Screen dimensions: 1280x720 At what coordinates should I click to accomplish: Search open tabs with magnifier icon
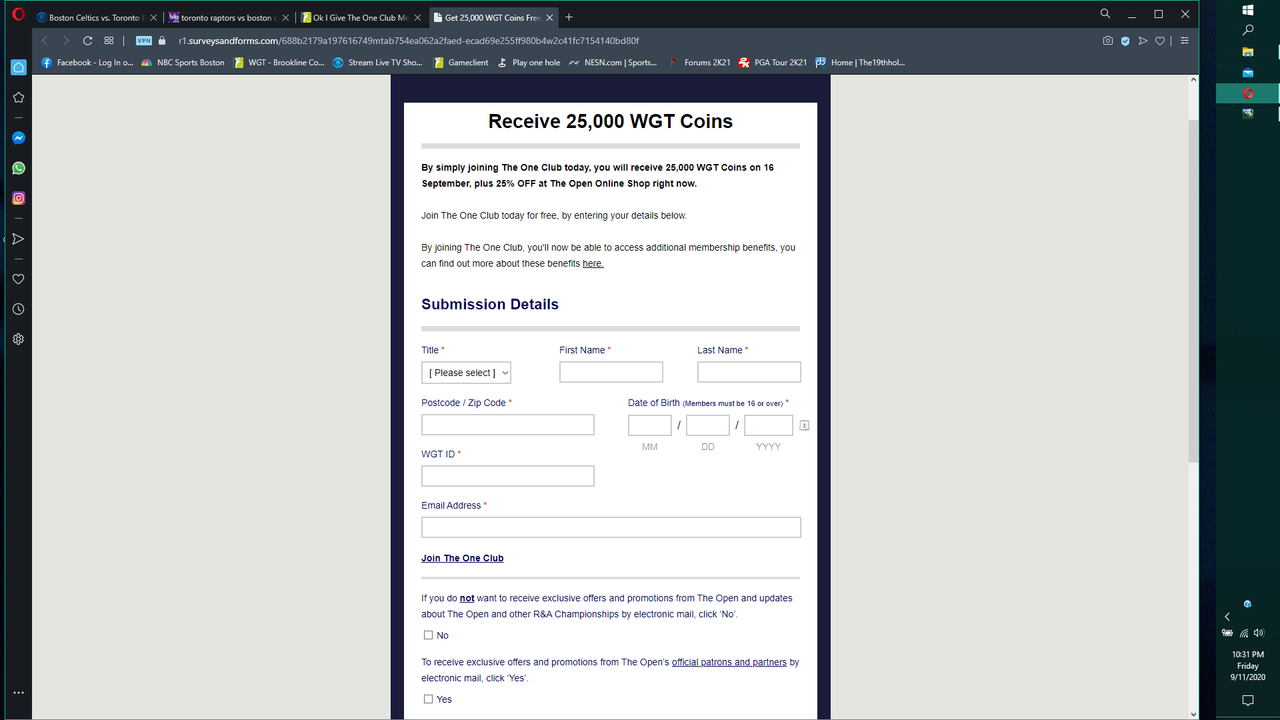coord(1105,14)
